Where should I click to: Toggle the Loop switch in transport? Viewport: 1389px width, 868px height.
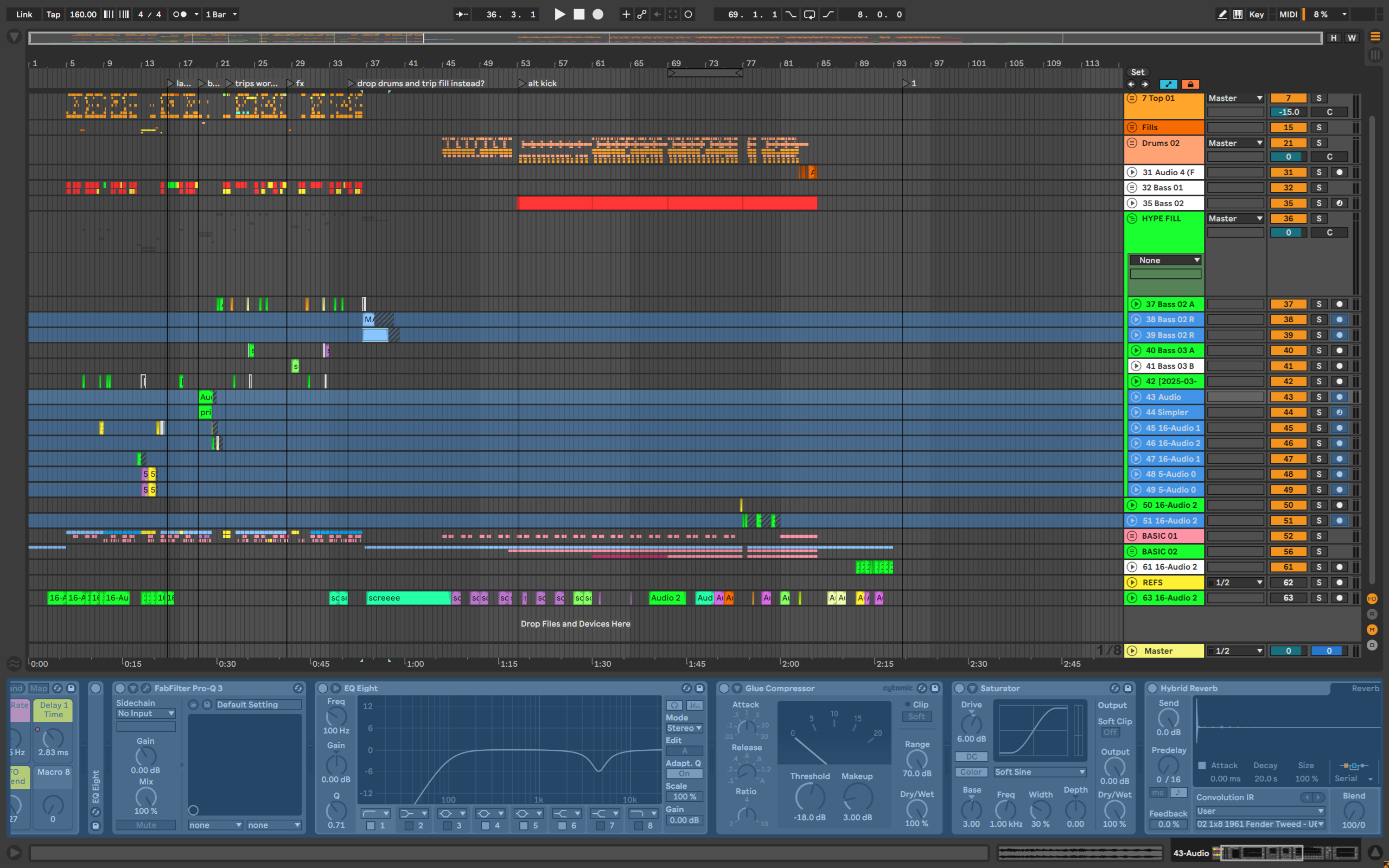809,14
